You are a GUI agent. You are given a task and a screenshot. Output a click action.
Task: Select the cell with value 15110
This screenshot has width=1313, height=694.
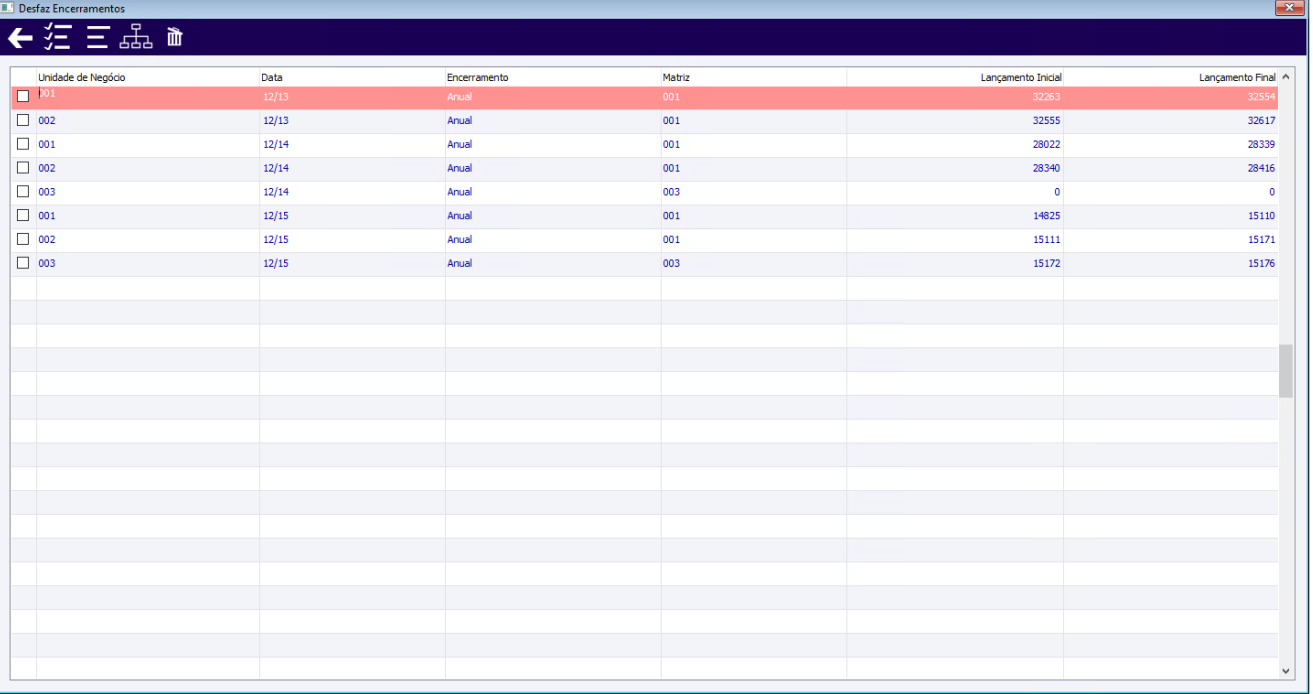[x=1171, y=216]
